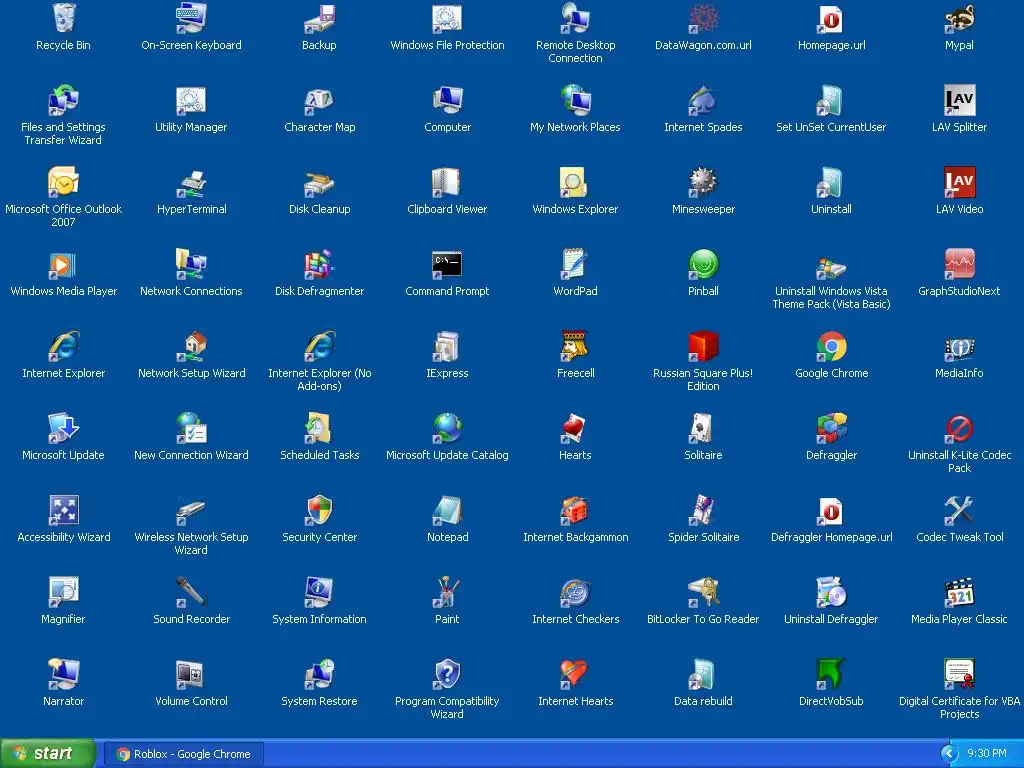Select the System Restore icon
The image size is (1024, 768).
(x=319, y=674)
